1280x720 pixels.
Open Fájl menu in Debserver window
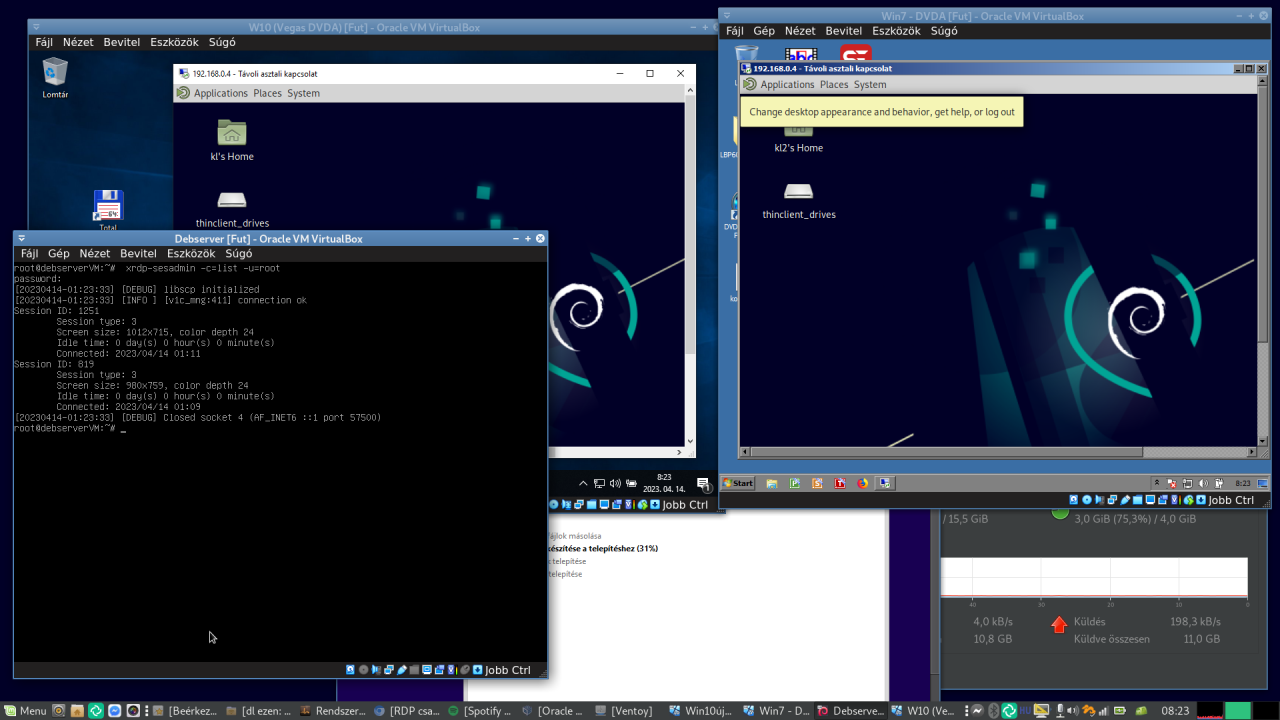(x=30, y=254)
